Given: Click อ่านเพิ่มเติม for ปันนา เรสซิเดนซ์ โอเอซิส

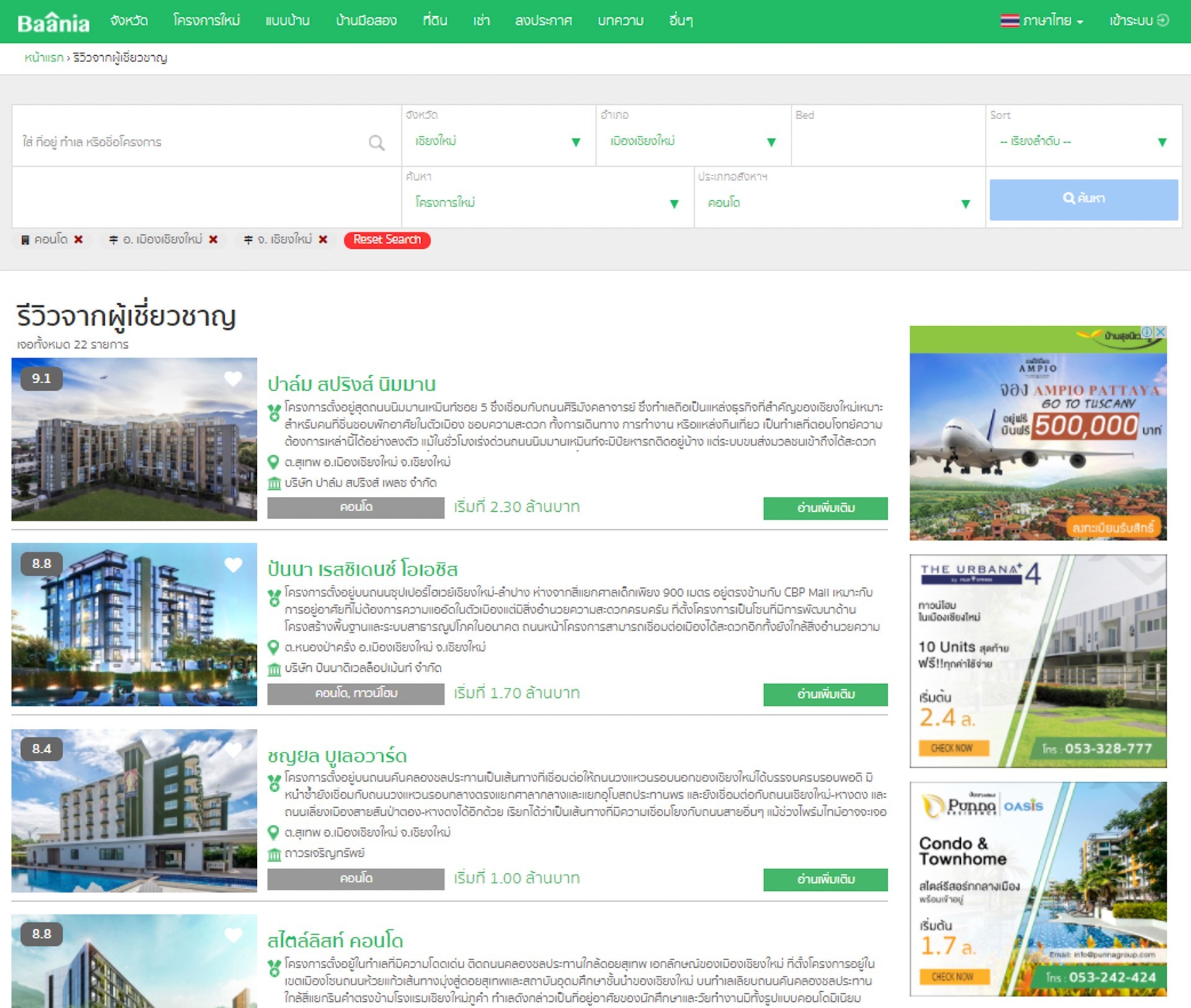Looking at the screenshot, I should 826,694.
